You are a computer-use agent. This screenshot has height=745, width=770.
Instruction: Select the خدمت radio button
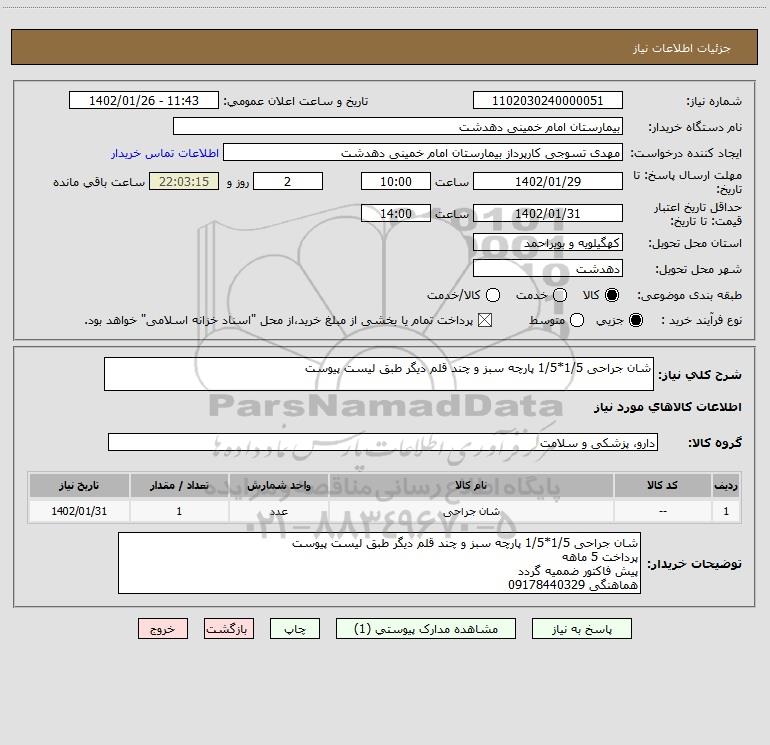click(560, 295)
